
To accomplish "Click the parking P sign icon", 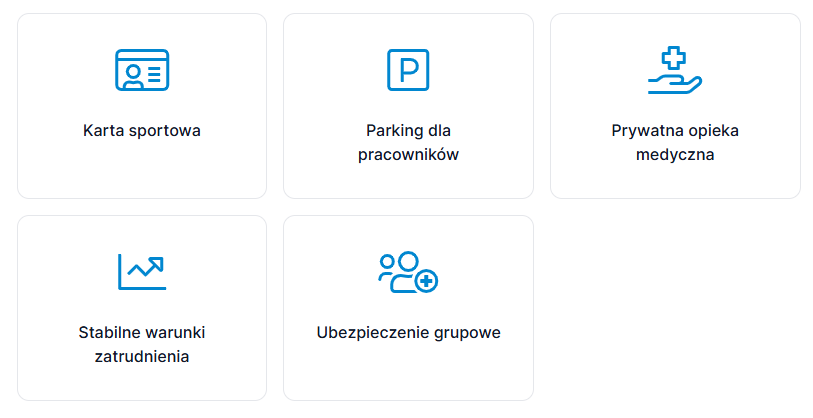I will point(408,70).
